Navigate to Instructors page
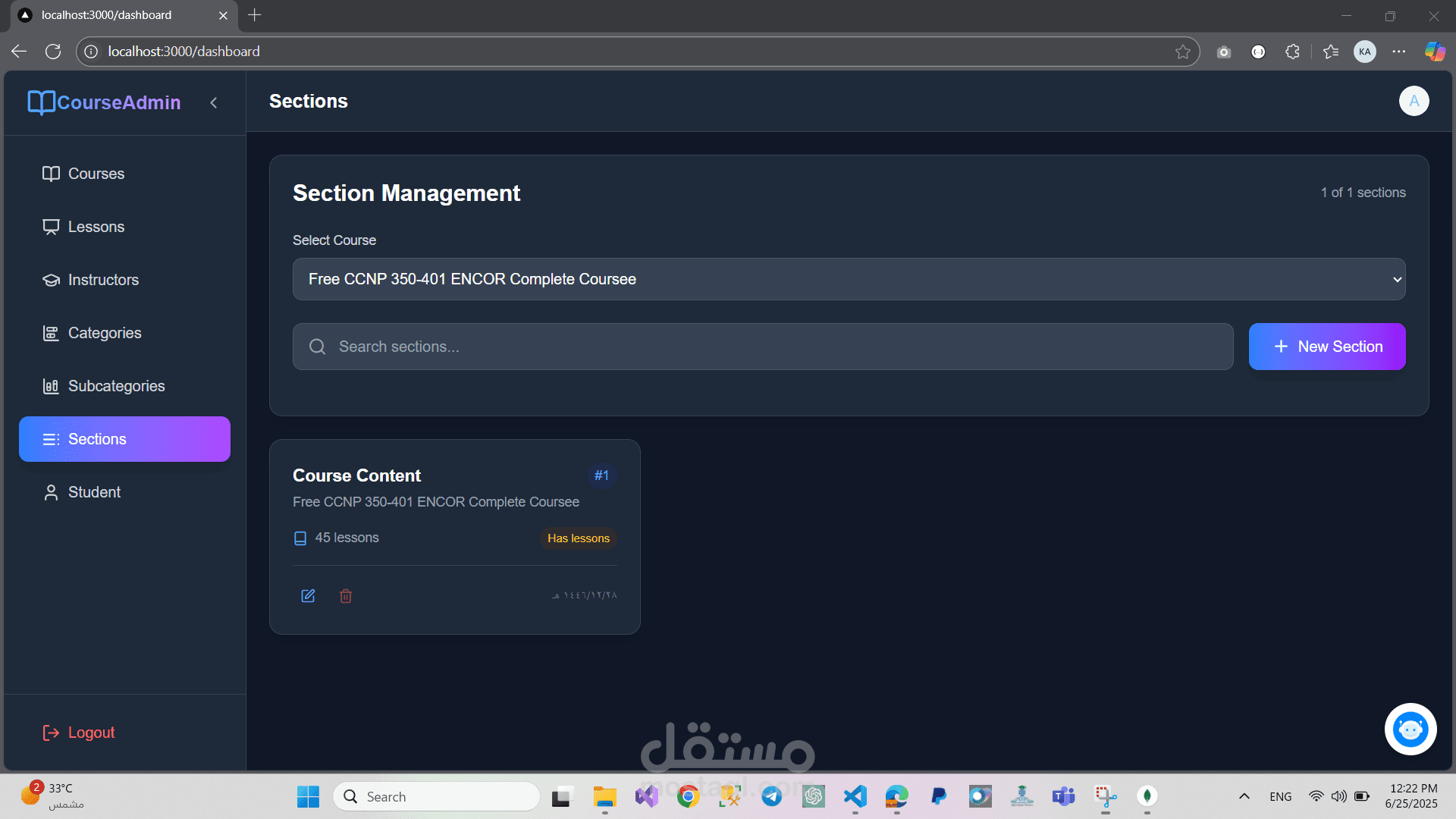 [103, 280]
